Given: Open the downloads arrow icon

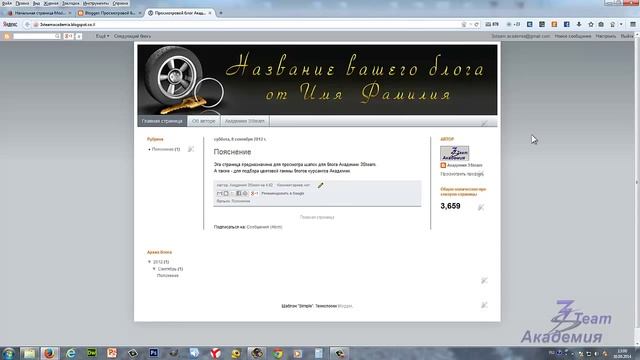Looking at the screenshot, I should pyautogui.click(x=579, y=24).
